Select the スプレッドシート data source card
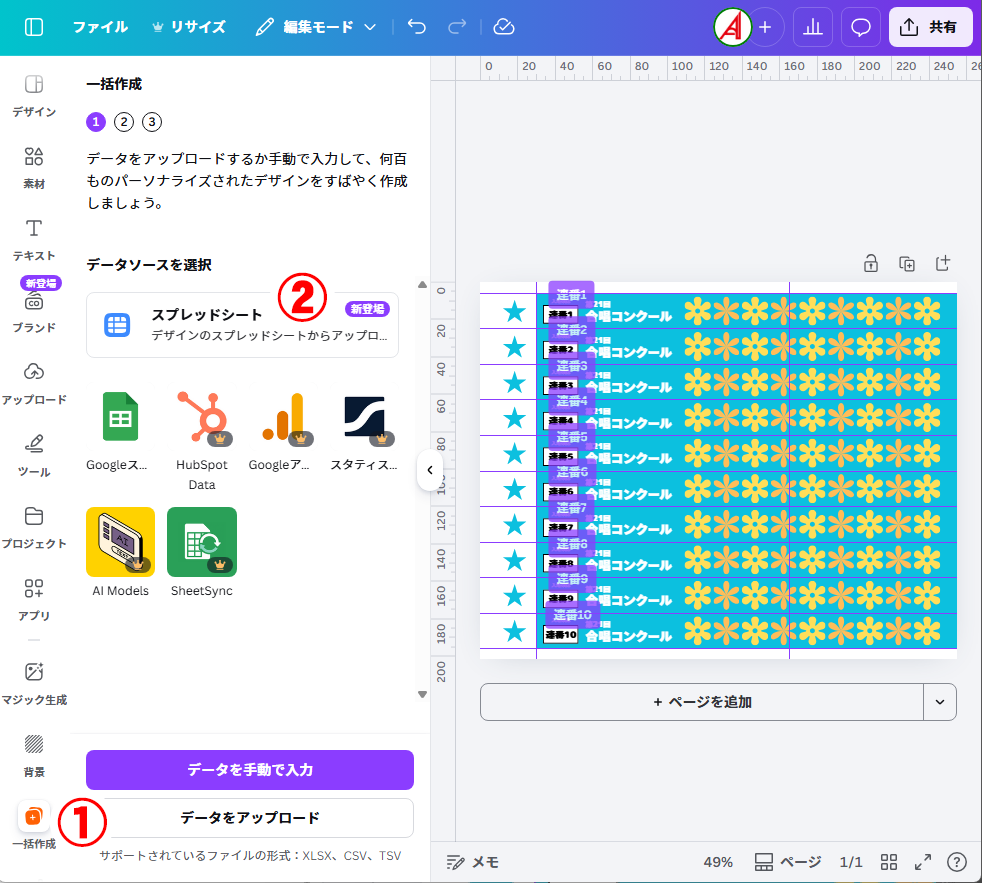The width and height of the screenshot is (982, 883). (x=243, y=325)
